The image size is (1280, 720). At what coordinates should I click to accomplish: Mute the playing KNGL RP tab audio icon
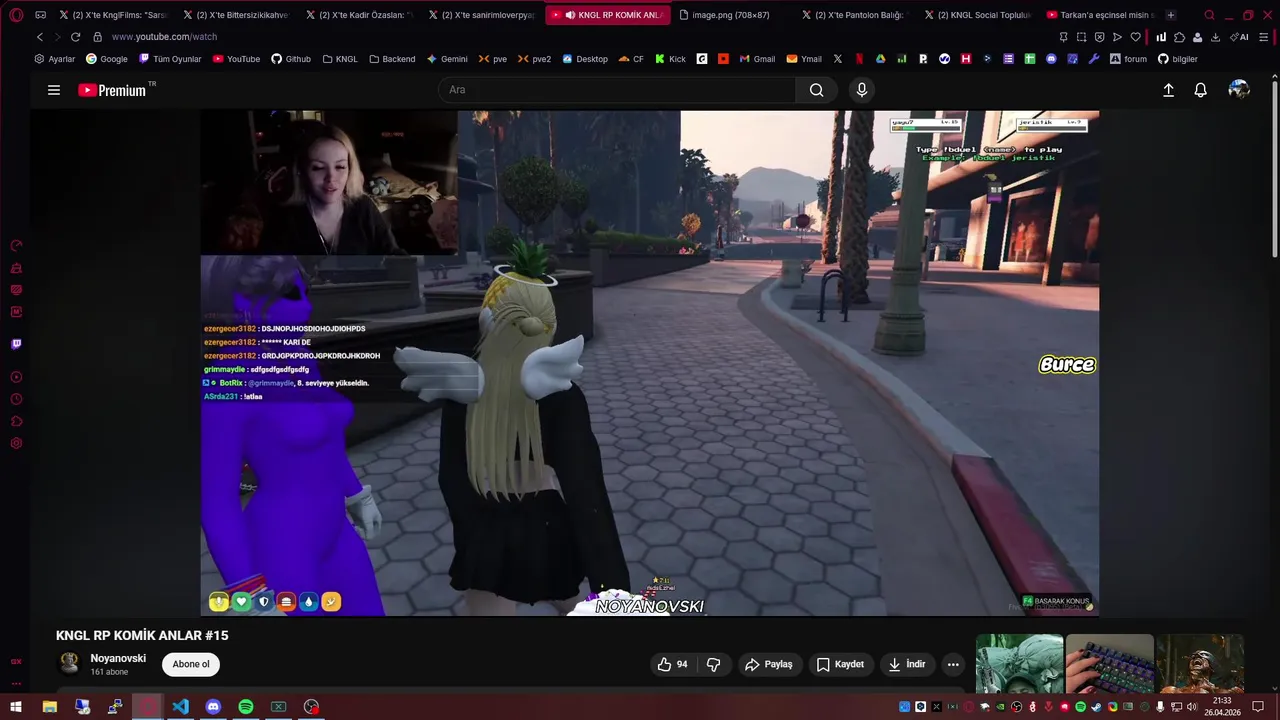(x=570, y=15)
